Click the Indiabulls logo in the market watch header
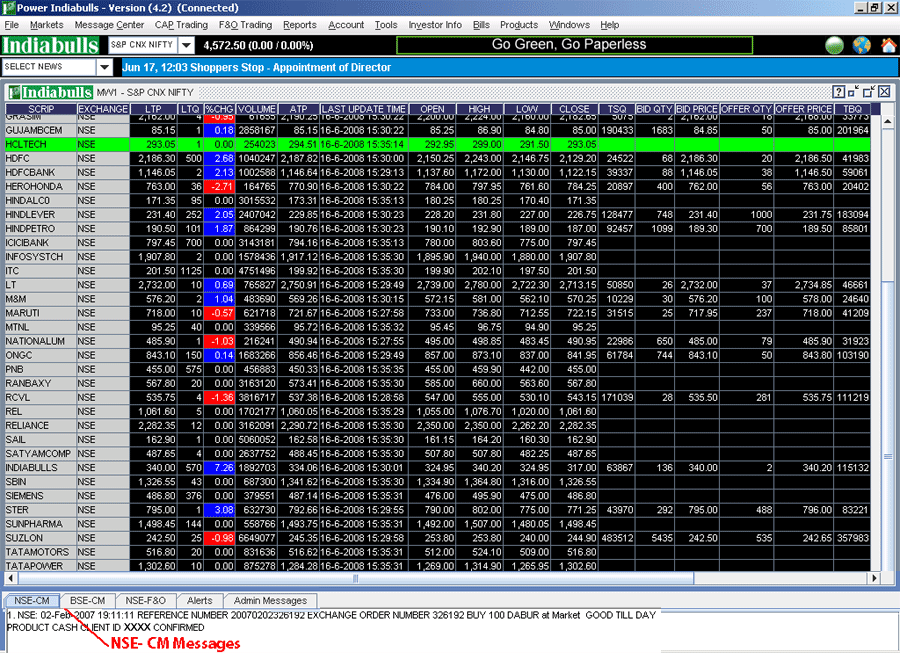Image resolution: width=900 pixels, height=653 pixels. pyautogui.click(x=51, y=92)
